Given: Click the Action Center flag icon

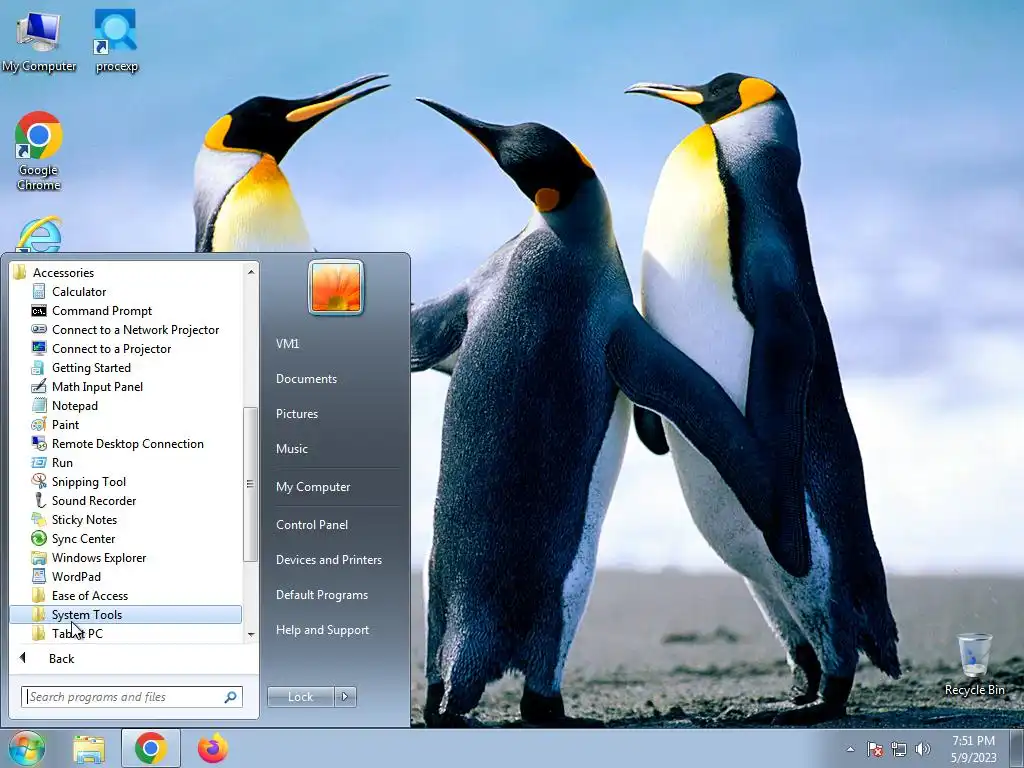Looking at the screenshot, I should click(x=875, y=749).
